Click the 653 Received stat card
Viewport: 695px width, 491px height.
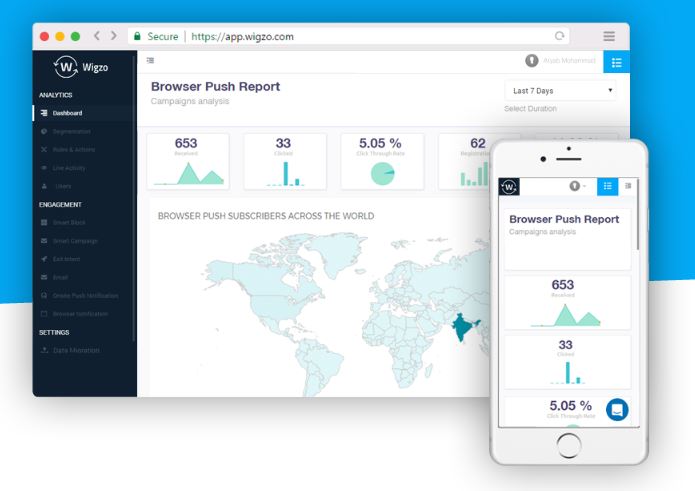coord(188,161)
